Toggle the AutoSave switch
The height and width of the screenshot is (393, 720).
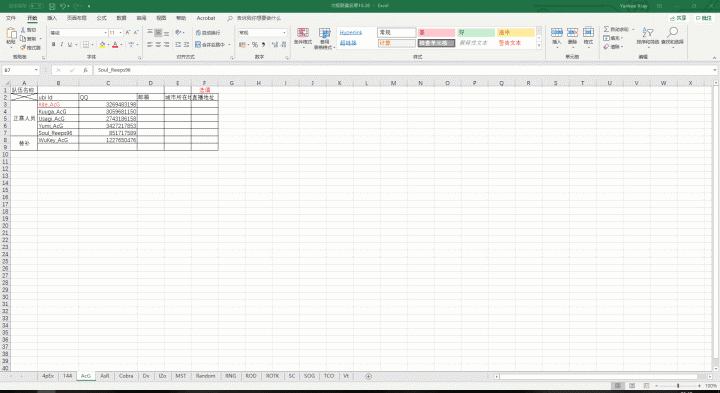[36, 6]
